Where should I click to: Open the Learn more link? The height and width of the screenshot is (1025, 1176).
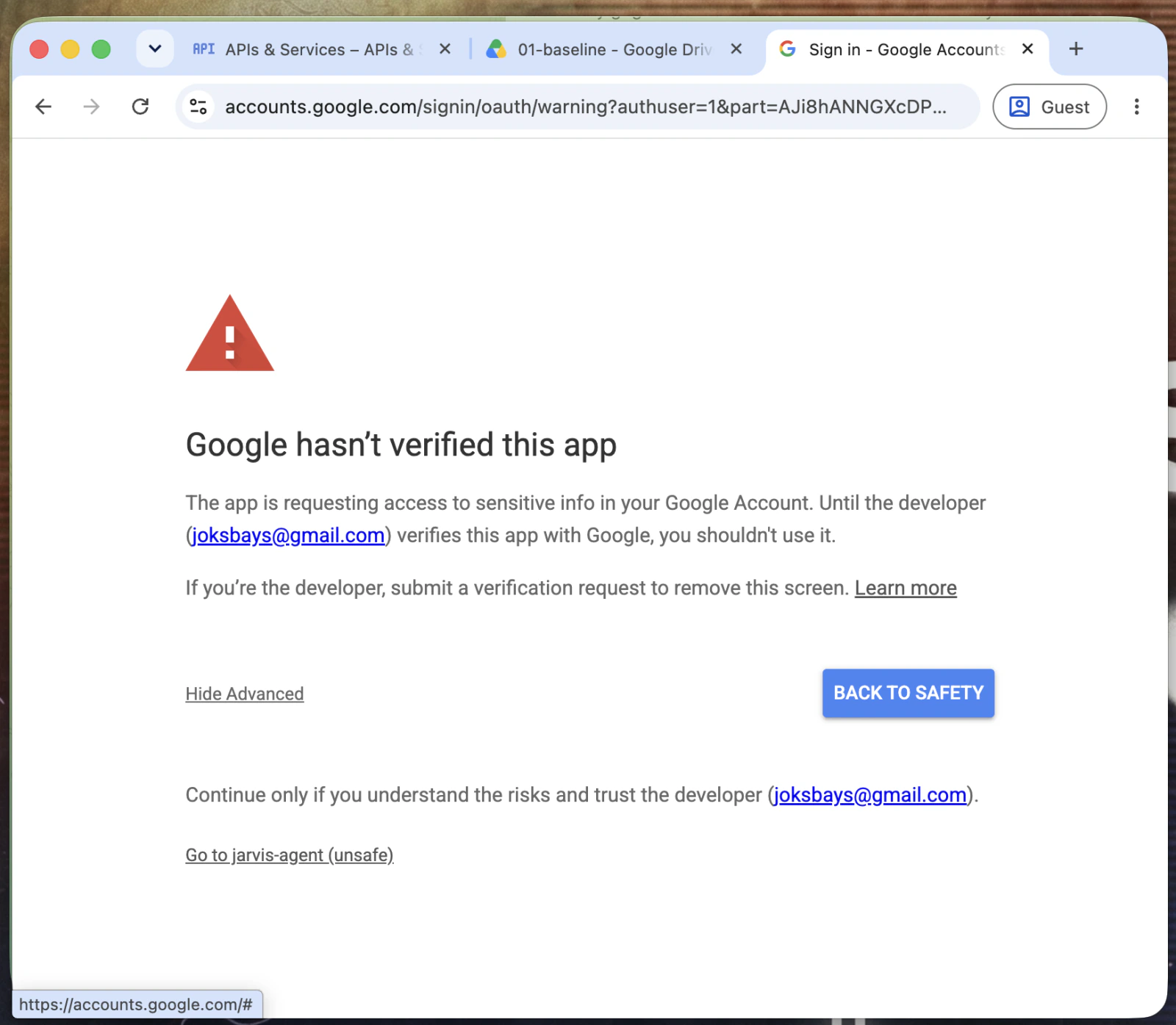(x=906, y=589)
